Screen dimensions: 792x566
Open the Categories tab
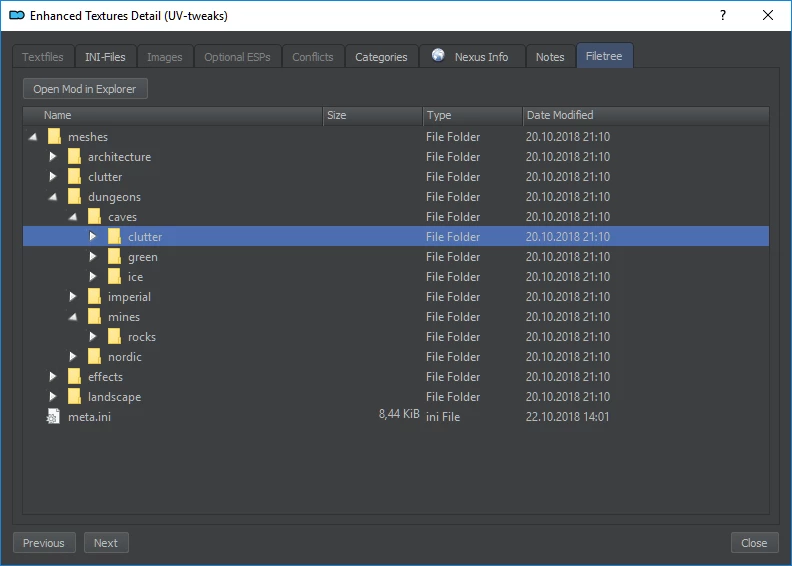tap(381, 57)
